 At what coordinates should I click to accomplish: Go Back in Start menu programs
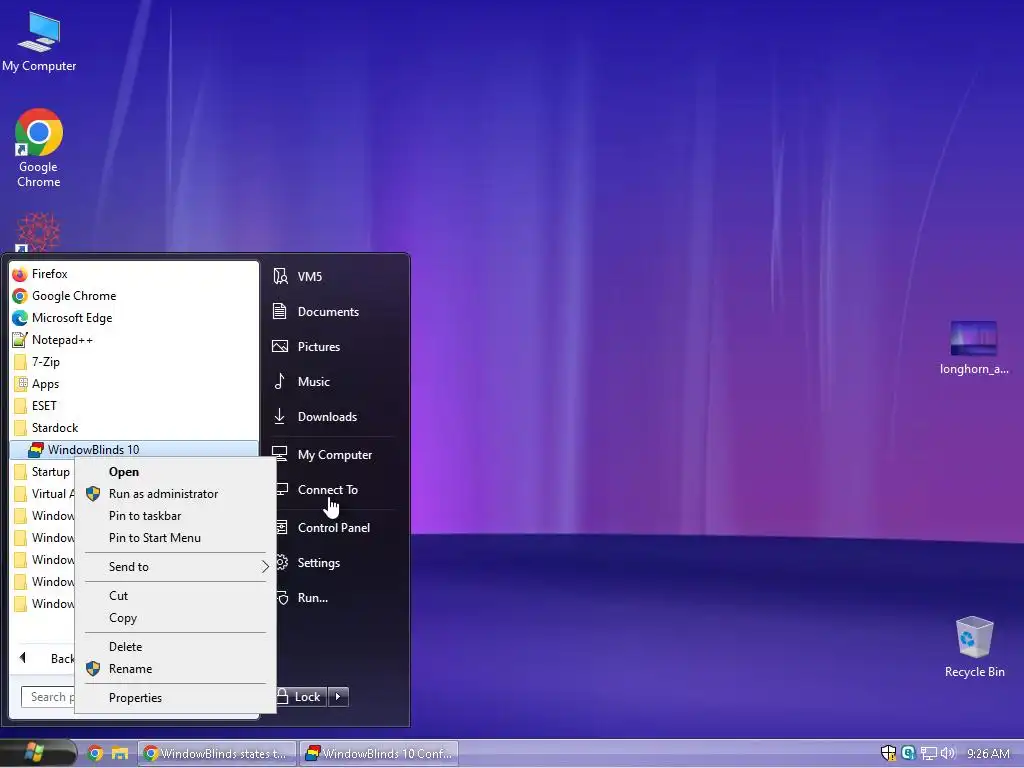click(46, 658)
